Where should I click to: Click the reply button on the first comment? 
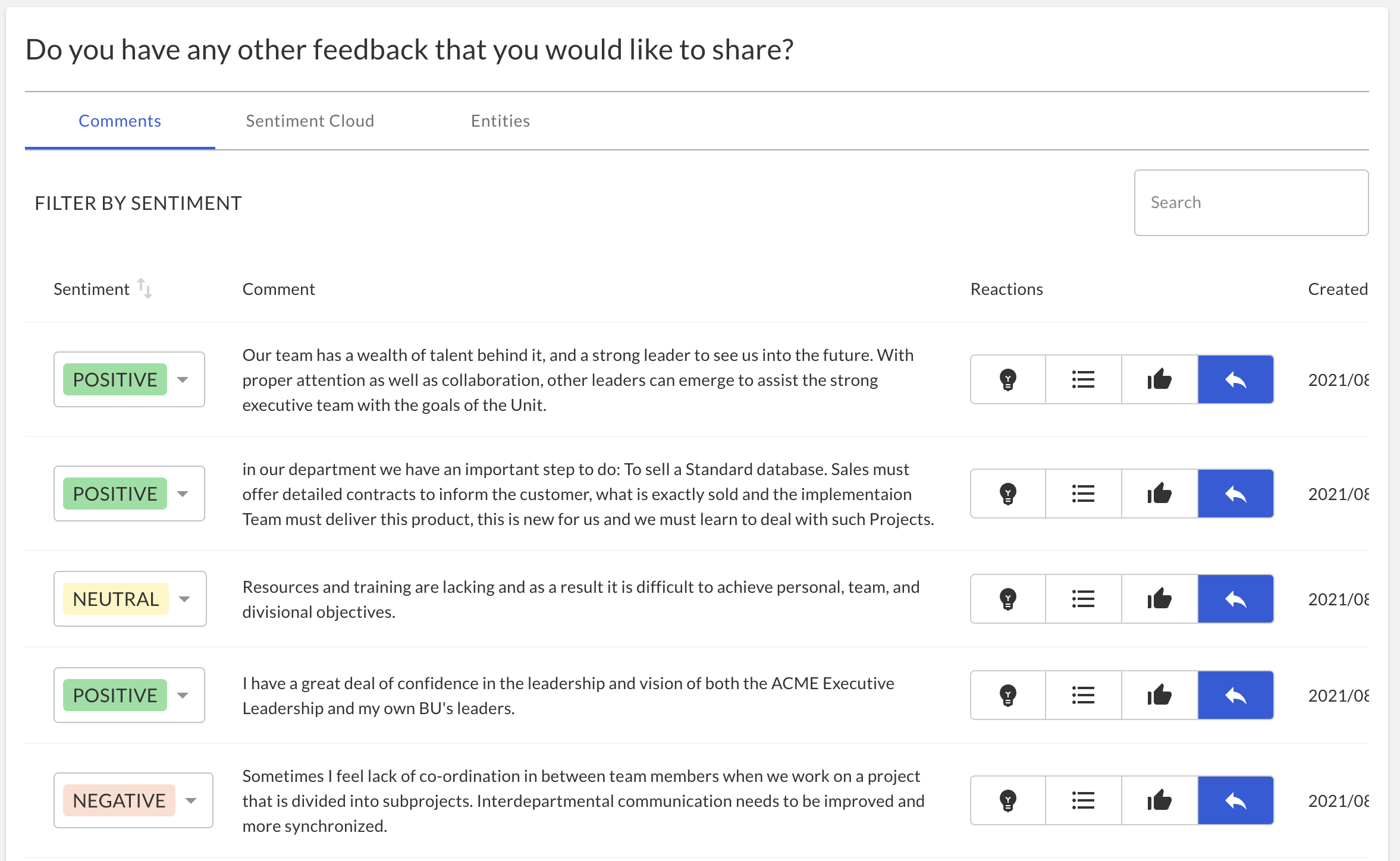pyautogui.click(x=1236, y=379)
